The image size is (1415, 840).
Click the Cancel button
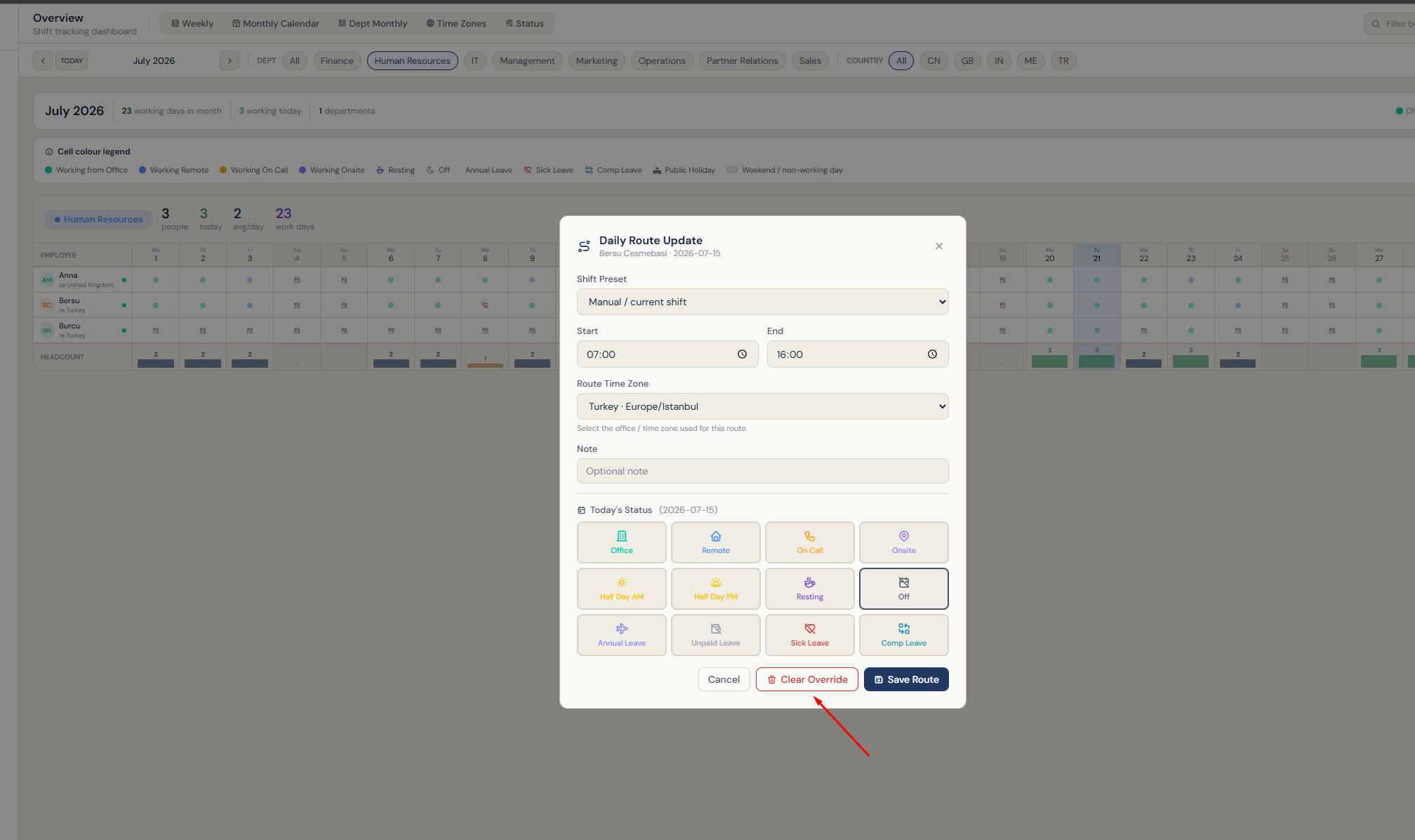pyautogui.click(x=724, y=679)
